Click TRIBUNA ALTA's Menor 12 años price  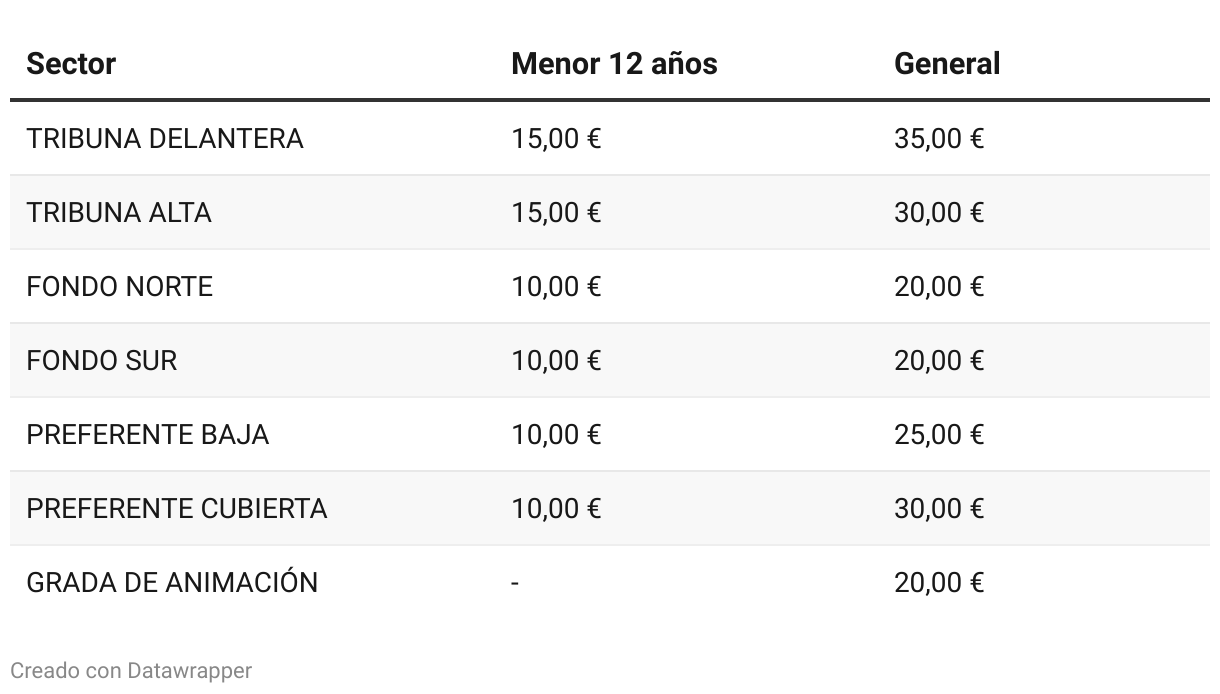556,212
